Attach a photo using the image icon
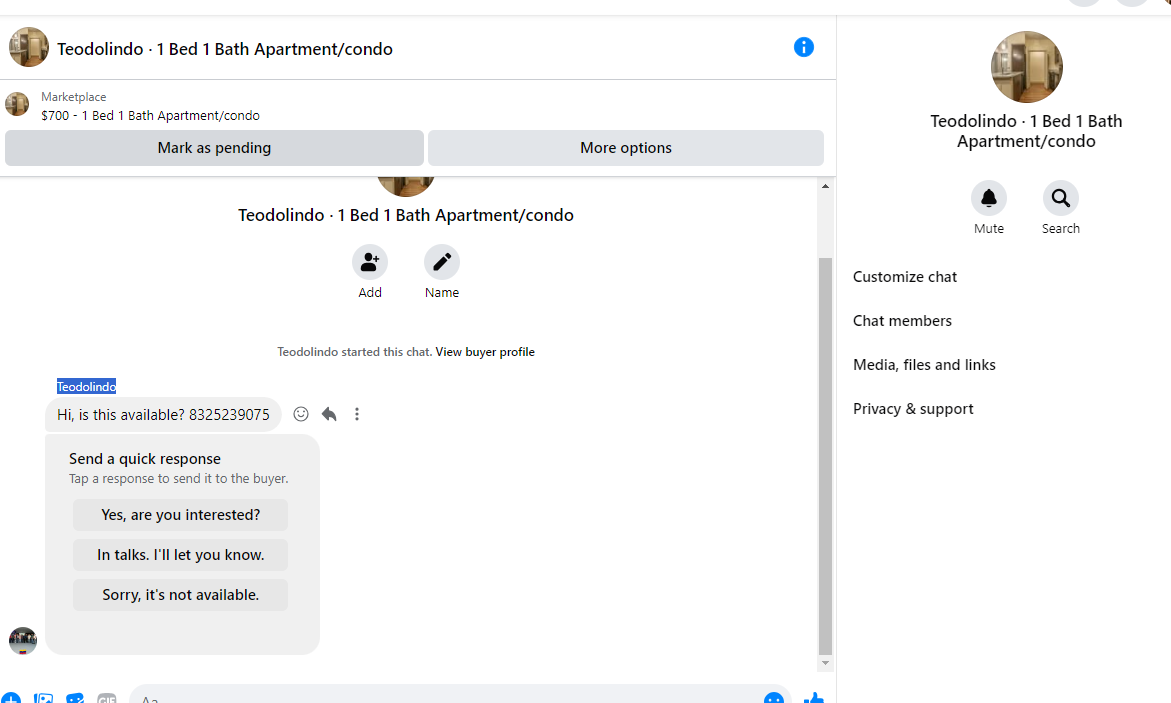1171x703 pixels. click(x=43, y=699)
